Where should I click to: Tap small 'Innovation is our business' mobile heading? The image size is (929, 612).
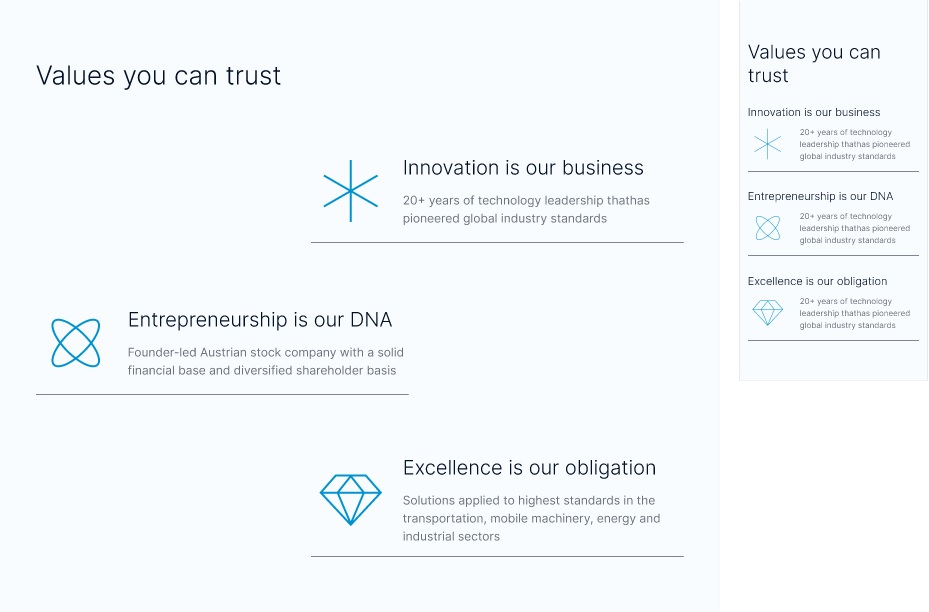click(814, 112)
